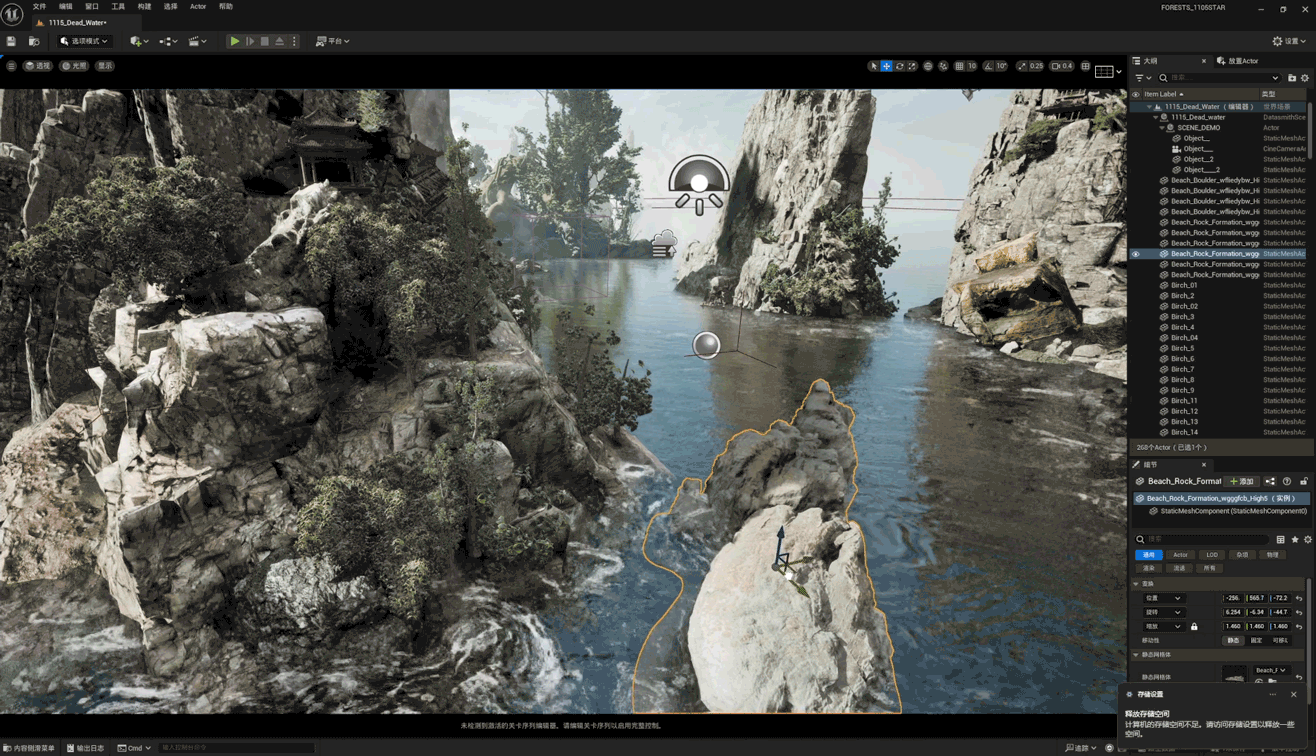The image size is (1316, 756).
Task: Open the 窗口 (Window) menu
Action: pyautogui.click(x=92, y=7)
